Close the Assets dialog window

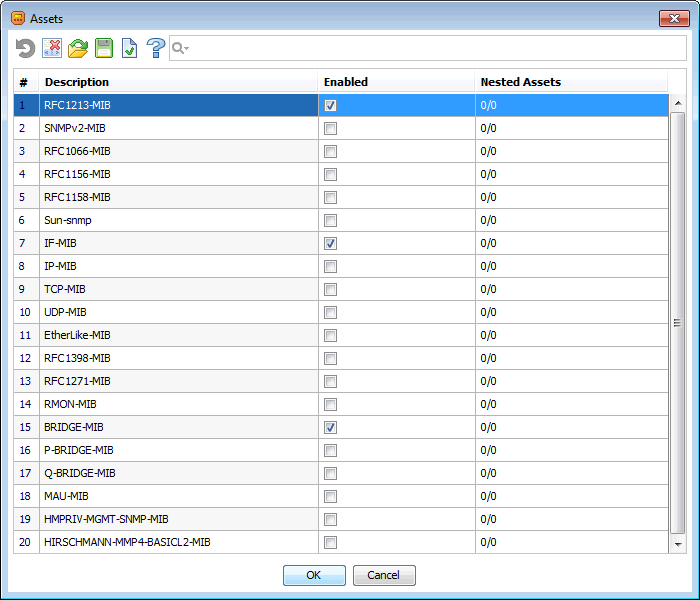(x=674, y=18)
